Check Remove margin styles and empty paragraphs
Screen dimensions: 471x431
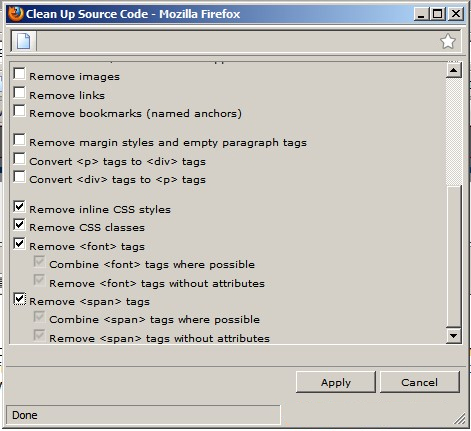(x=19, y=140)
